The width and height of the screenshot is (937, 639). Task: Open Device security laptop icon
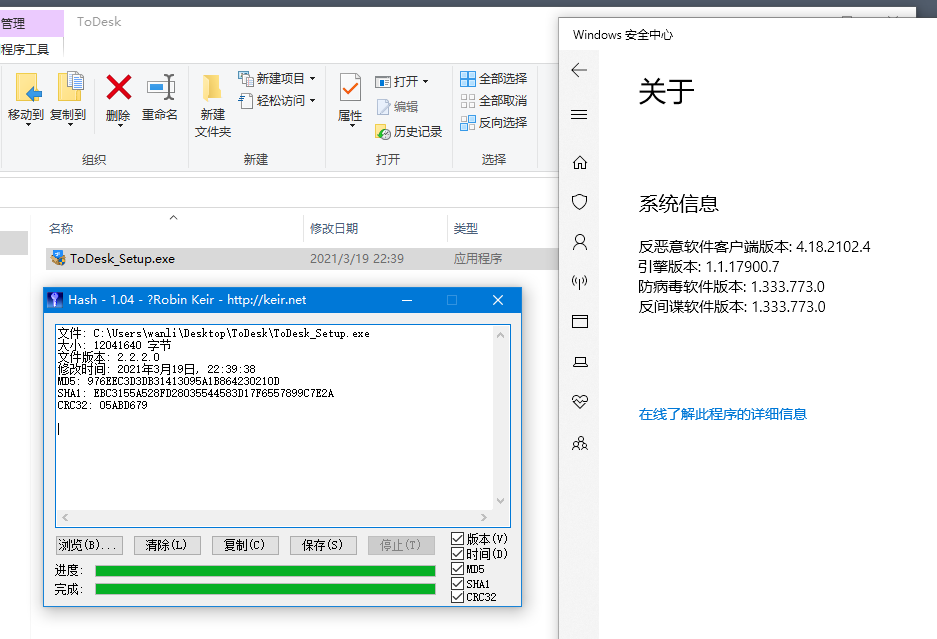click(x=580, y=362)
